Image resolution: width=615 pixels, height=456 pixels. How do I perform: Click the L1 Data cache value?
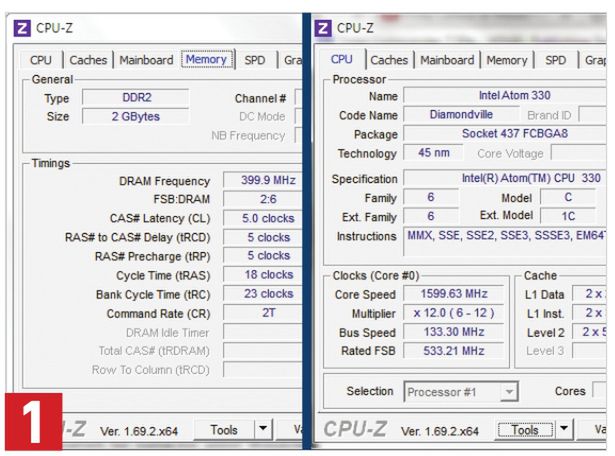pos(590,294)
